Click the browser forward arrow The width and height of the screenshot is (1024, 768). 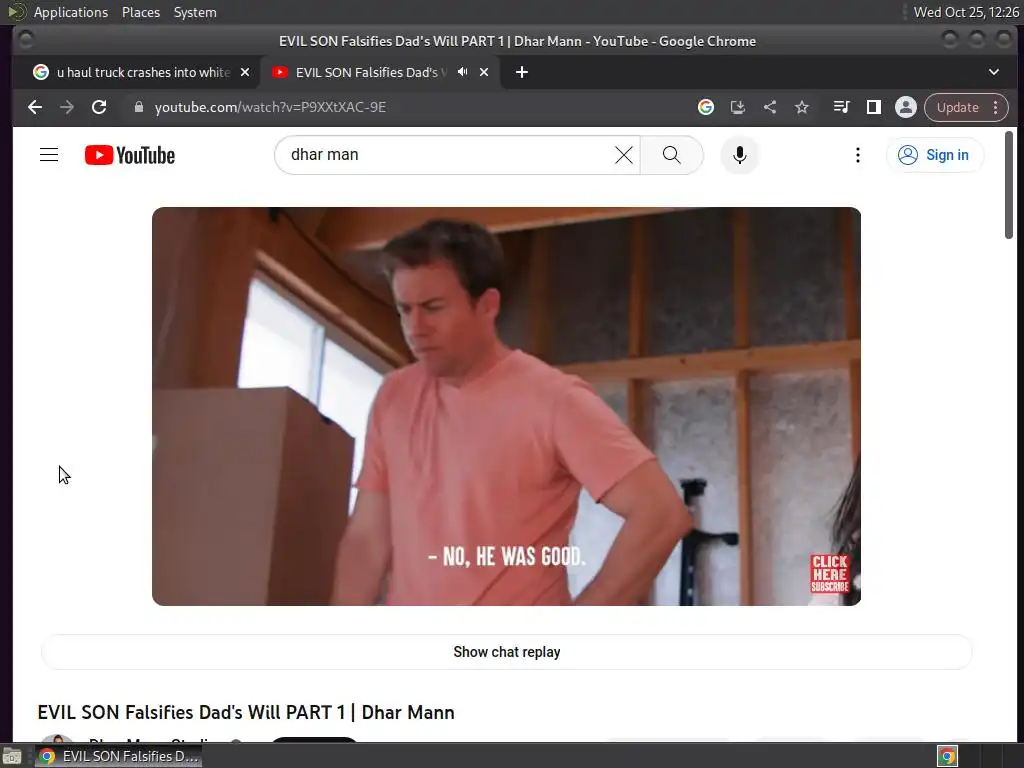(67, 107)
